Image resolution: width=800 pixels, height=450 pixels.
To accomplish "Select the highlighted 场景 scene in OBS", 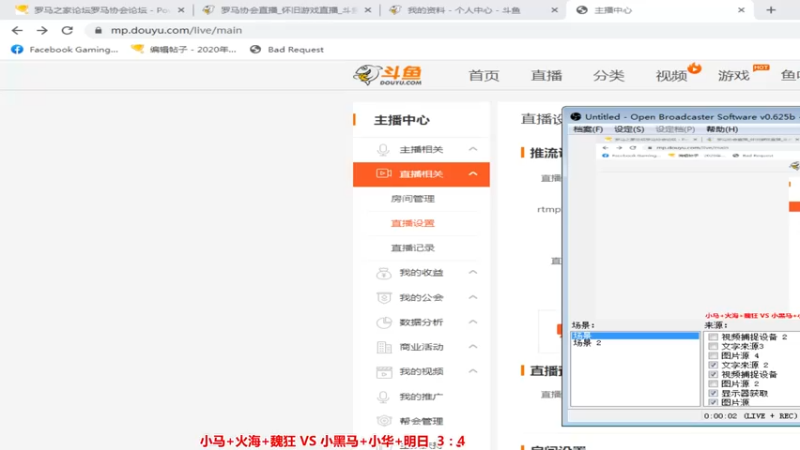I will [635, 335].
